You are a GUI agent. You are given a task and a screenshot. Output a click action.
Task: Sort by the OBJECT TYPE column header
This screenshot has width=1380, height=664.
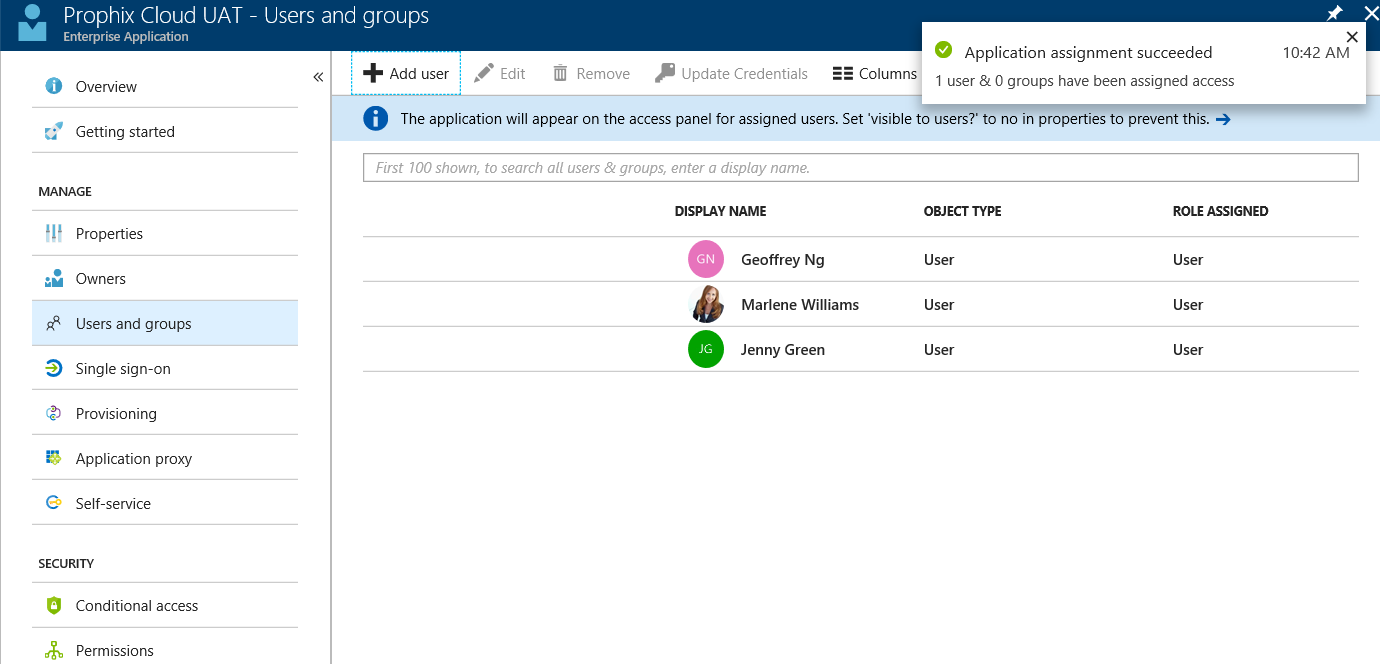962,211
